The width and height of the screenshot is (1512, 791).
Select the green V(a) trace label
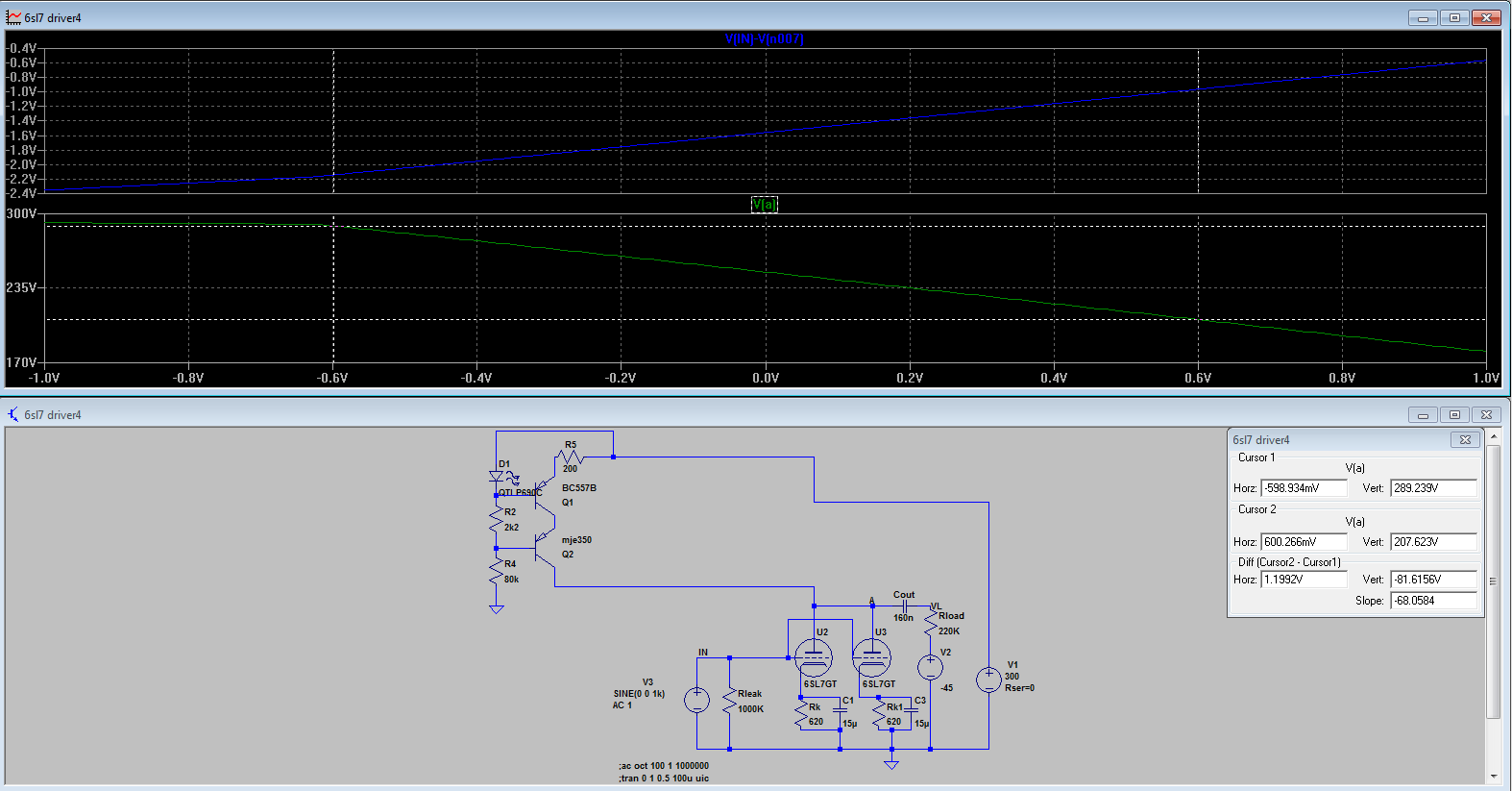[x=765, y=205]
